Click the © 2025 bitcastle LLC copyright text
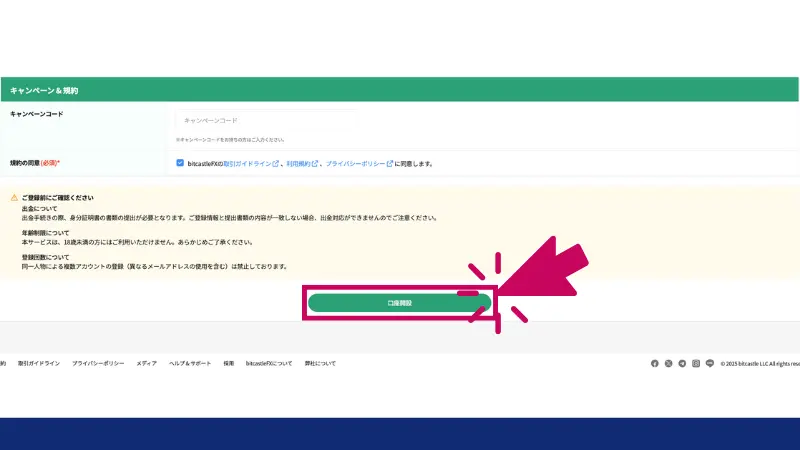This screenshot has height=450, width=800. (760, 364)
